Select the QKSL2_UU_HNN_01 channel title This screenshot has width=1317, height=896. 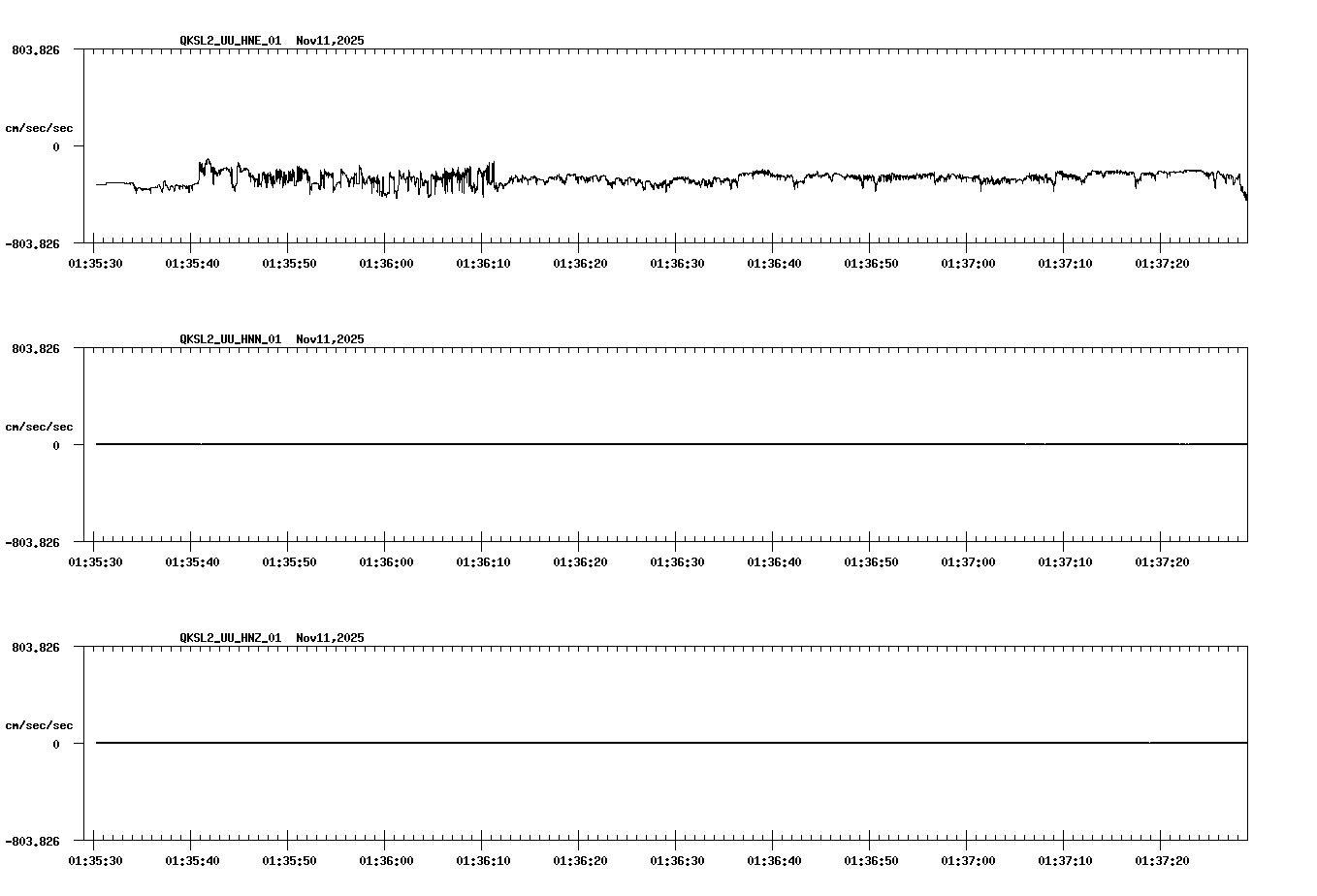point(229,338)
